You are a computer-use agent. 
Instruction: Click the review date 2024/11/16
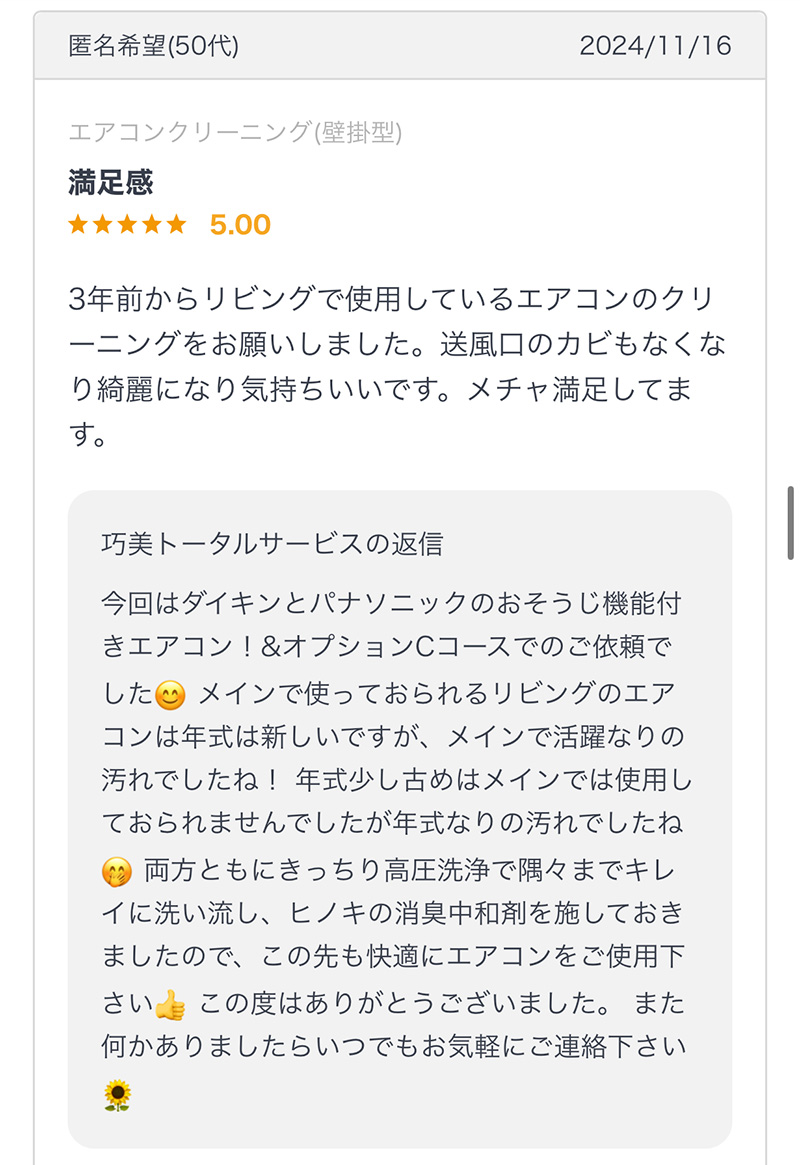coord(655,46)
